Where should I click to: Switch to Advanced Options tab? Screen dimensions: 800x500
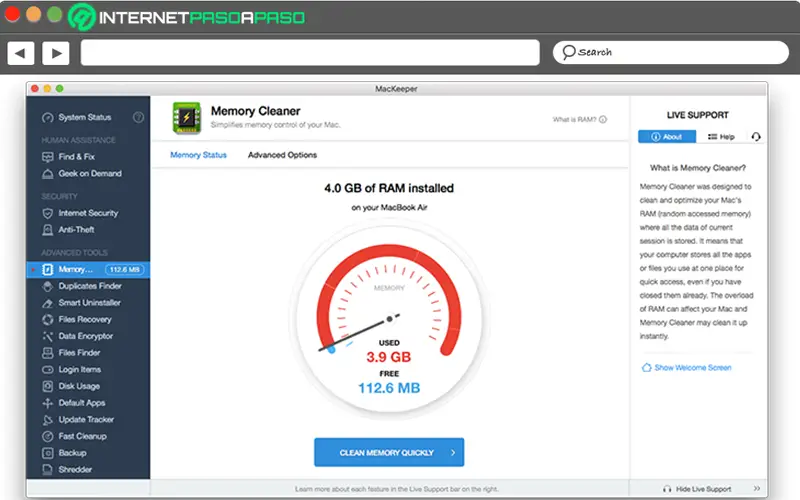tap(282, 155)
